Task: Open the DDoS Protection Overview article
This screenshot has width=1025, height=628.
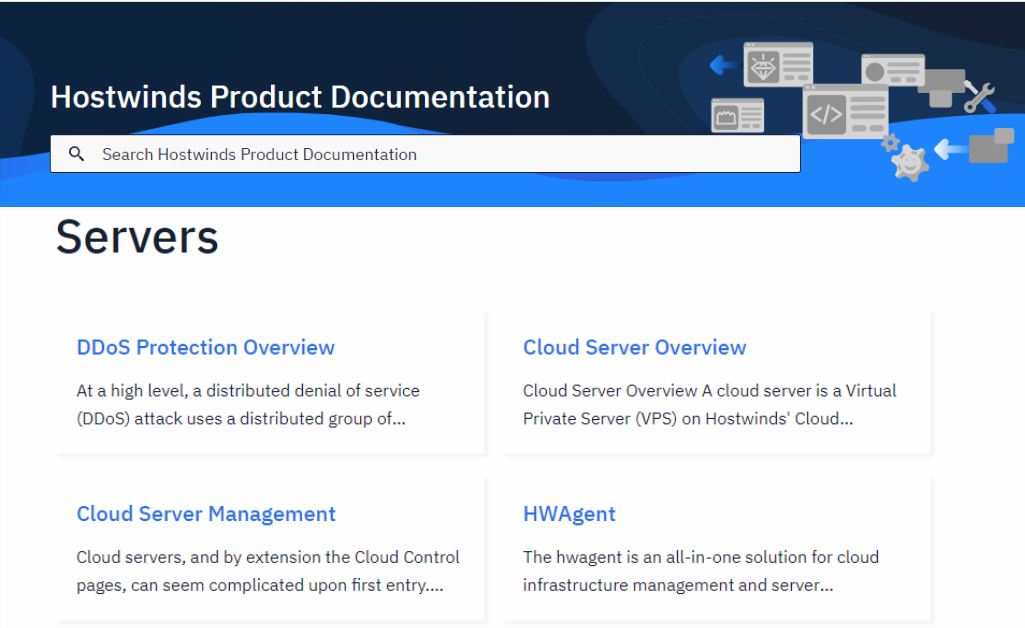Action: 205,347
